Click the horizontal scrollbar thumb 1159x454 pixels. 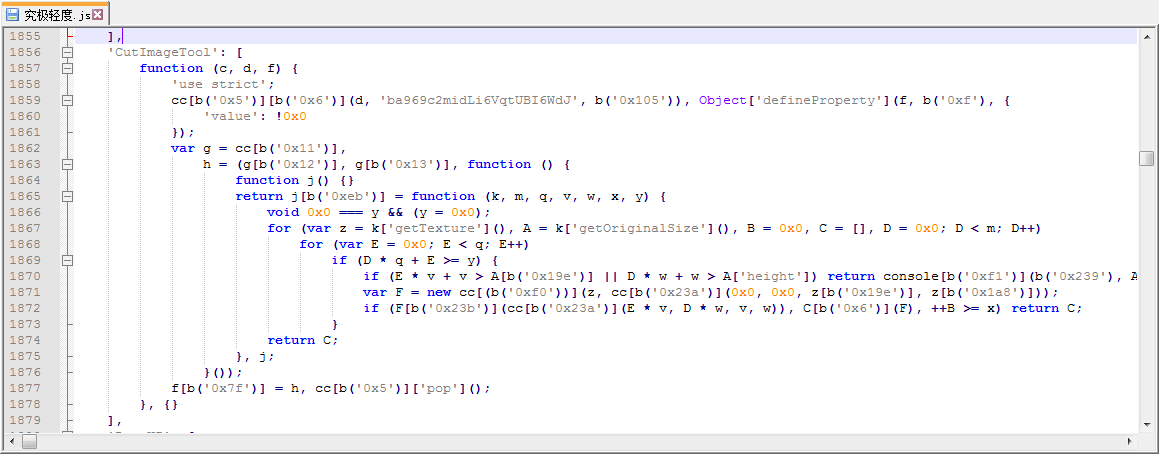point(30,441)
